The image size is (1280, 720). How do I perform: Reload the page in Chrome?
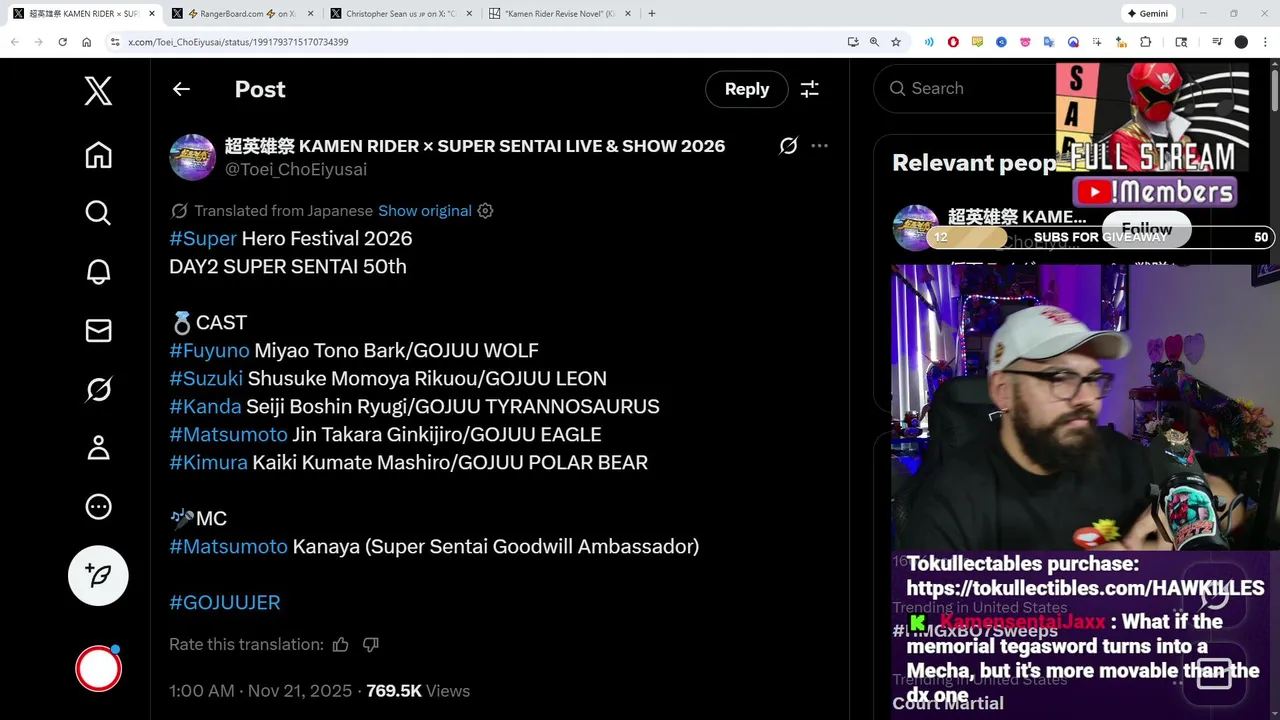pos(62,42)
